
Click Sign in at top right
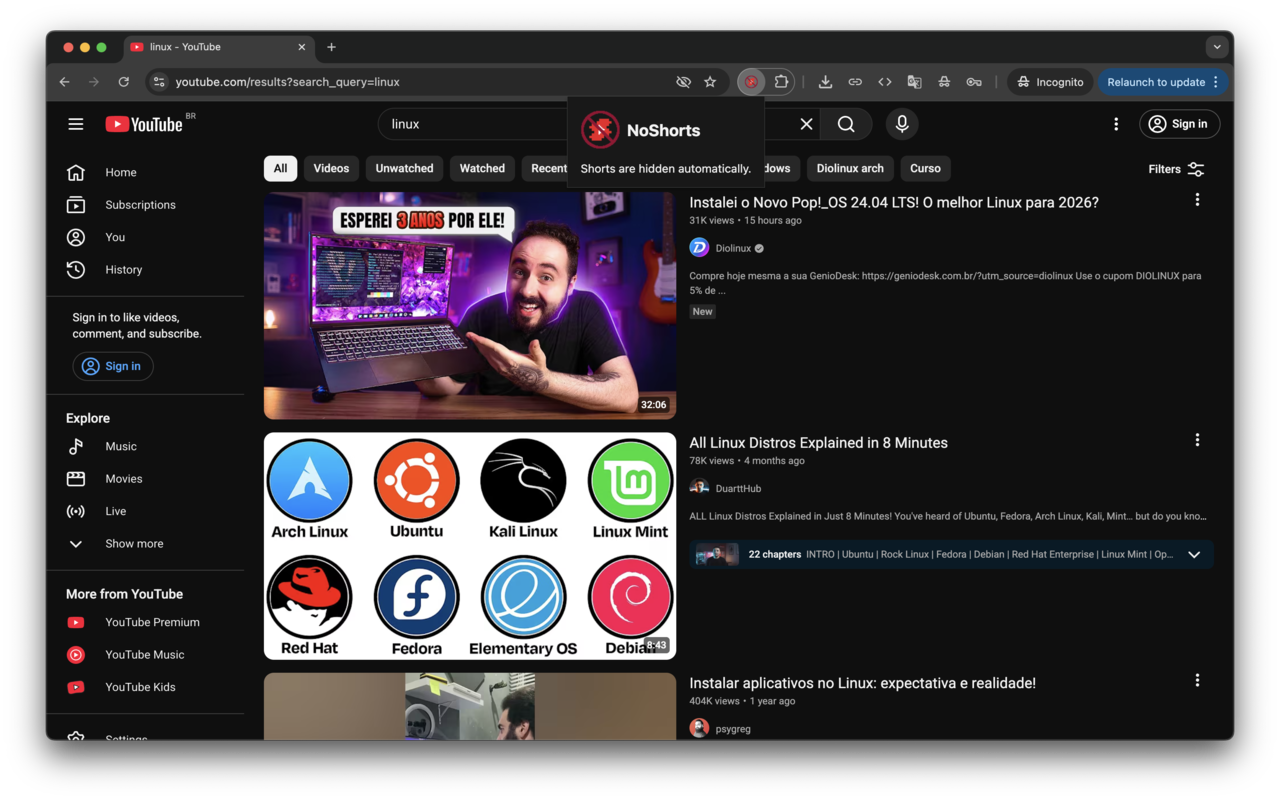[x=1179, y=124]
